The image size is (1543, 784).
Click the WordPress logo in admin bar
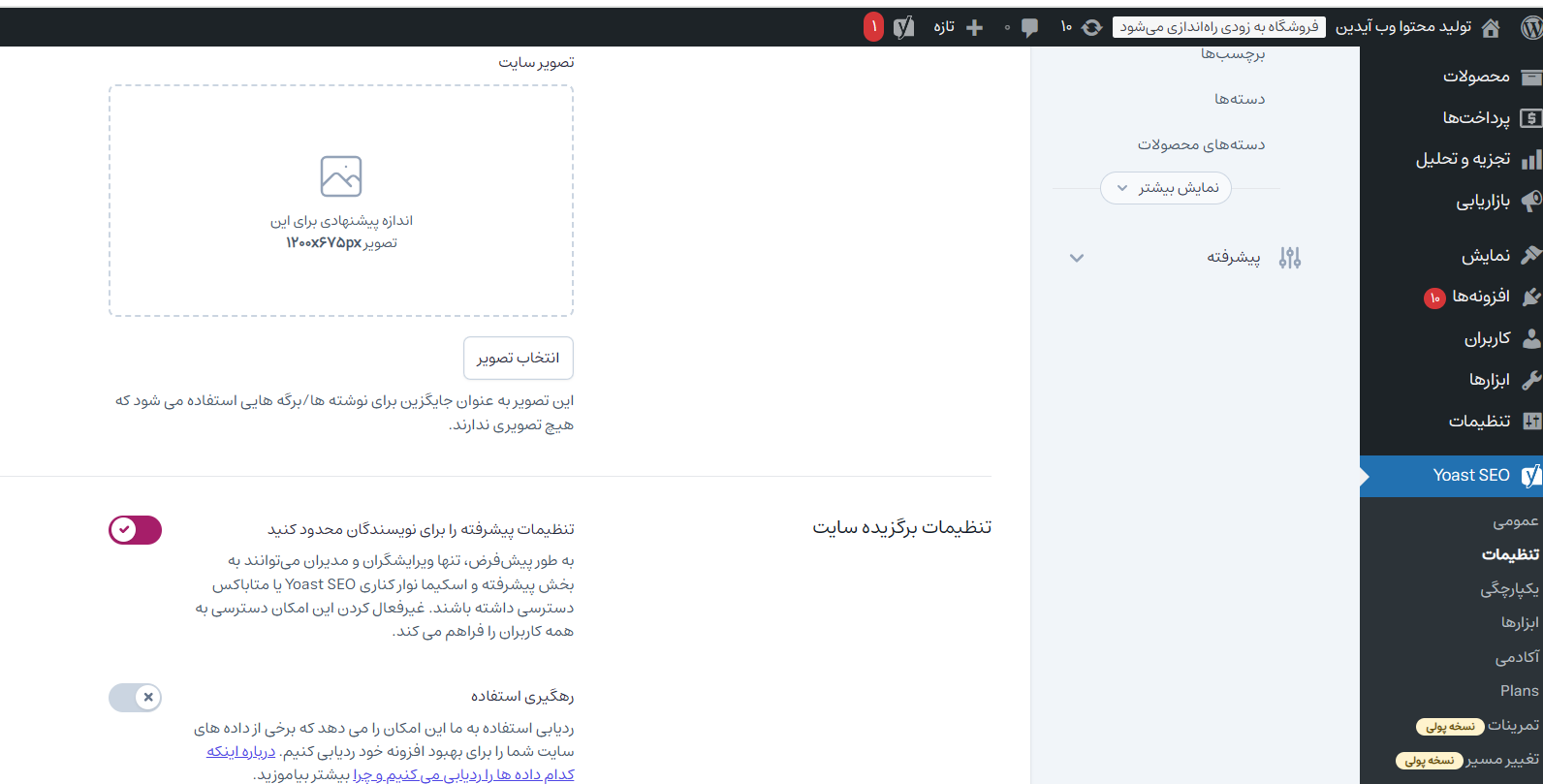1531,27
